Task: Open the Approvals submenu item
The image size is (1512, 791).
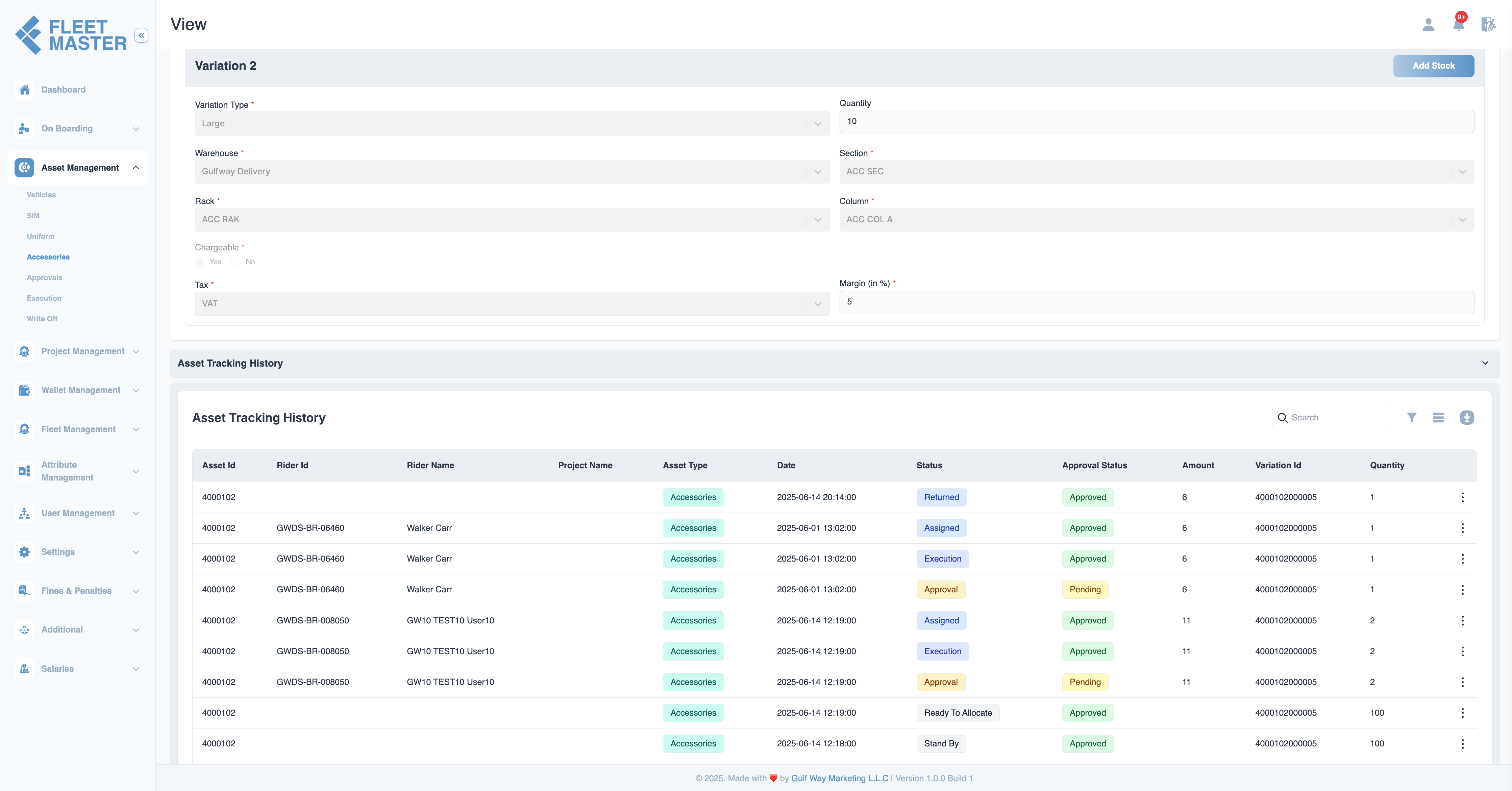Action: 44,277
